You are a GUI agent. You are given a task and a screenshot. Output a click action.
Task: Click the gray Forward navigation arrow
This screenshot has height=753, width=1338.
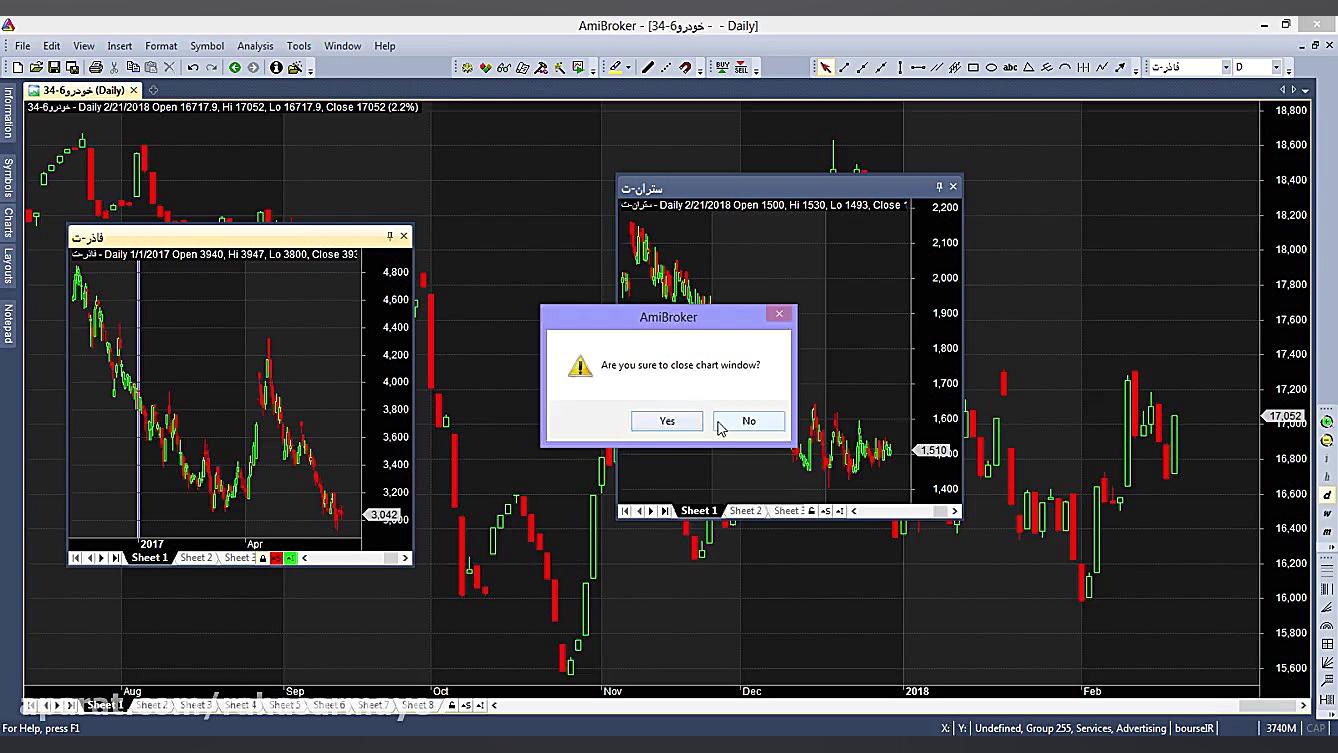(x=253, y=68)
